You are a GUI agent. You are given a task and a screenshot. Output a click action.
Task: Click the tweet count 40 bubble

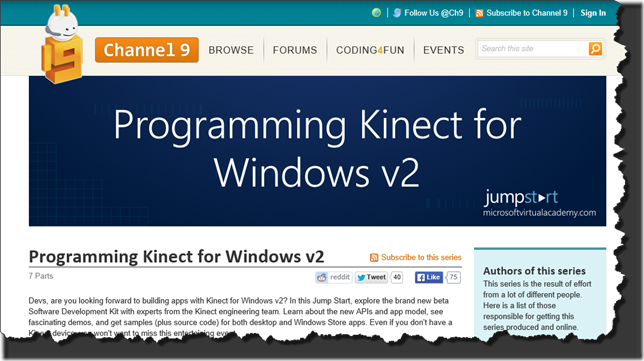coord(396,277)
